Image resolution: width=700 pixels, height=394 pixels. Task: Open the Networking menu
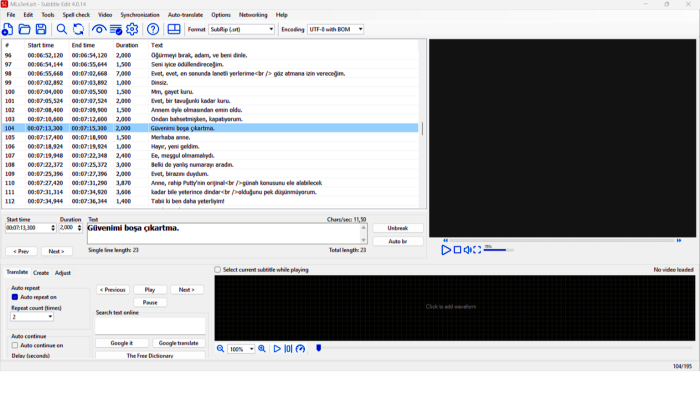click(253, 15)
